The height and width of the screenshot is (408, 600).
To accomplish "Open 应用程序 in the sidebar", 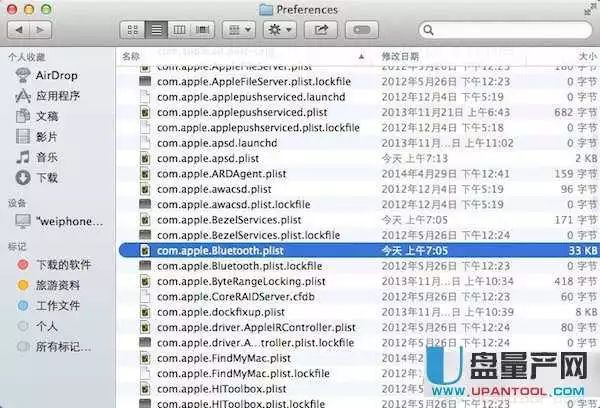I will click(47, 96).
